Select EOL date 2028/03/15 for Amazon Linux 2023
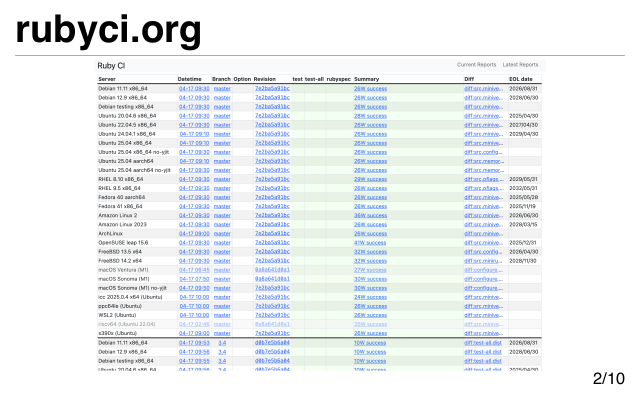Viewport: 640px width, 400px height. [x=523, y=224]
